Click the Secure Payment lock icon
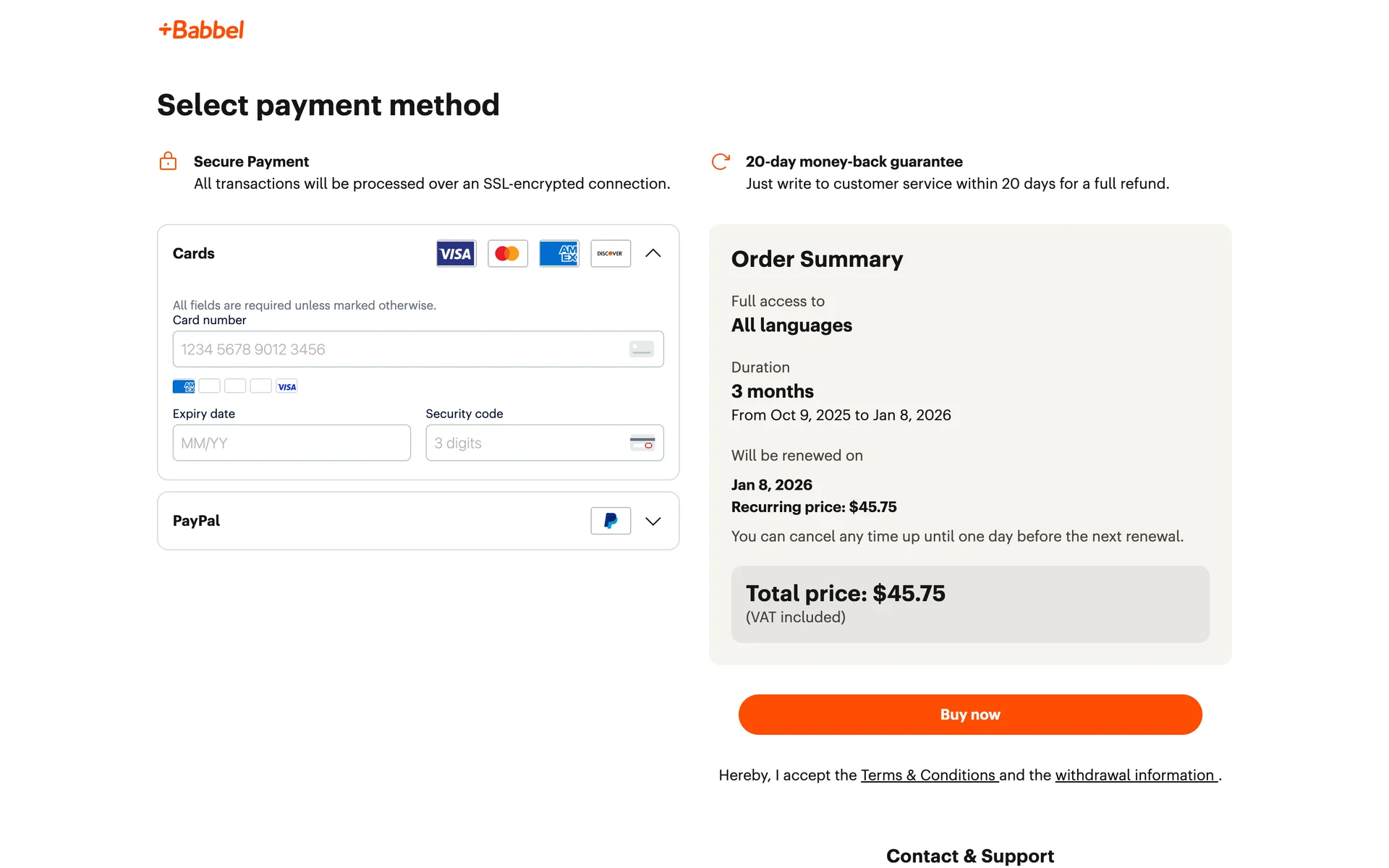This screenshot has width=1389, height=868. 168,161
